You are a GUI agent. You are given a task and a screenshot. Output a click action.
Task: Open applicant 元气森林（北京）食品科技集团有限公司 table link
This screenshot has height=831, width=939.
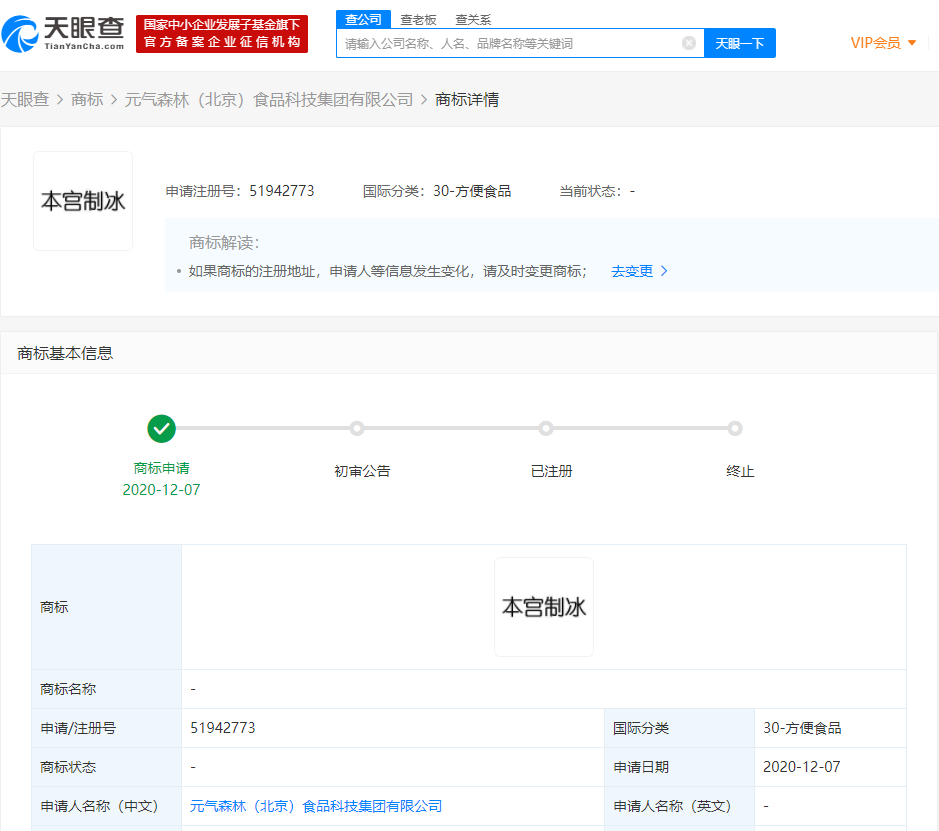click(x=316, y=806)
